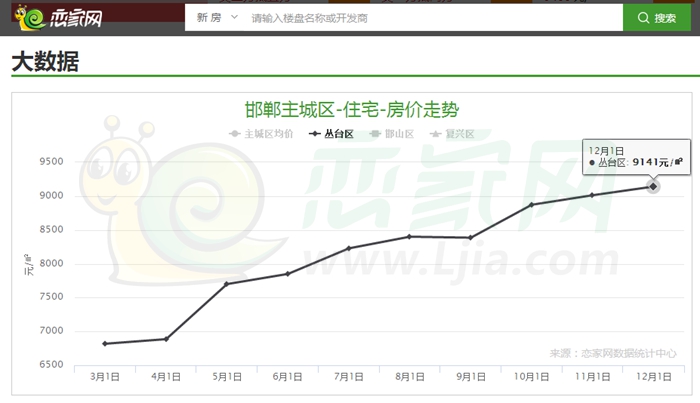
Task: Toggle the 主城区均价 legend series
Action: click(x=261, y=134)
